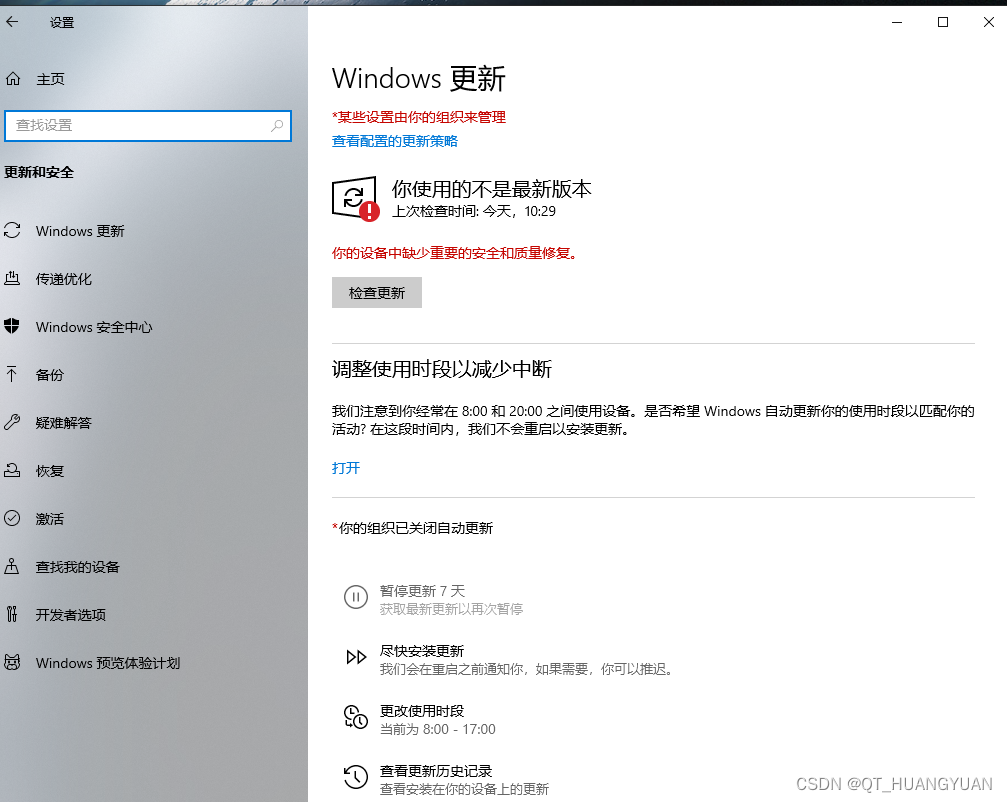1007x802 pixels.
Task: Click the 传递优化 delivery icon
Action: pyautogui.click(x=12, y=278)
